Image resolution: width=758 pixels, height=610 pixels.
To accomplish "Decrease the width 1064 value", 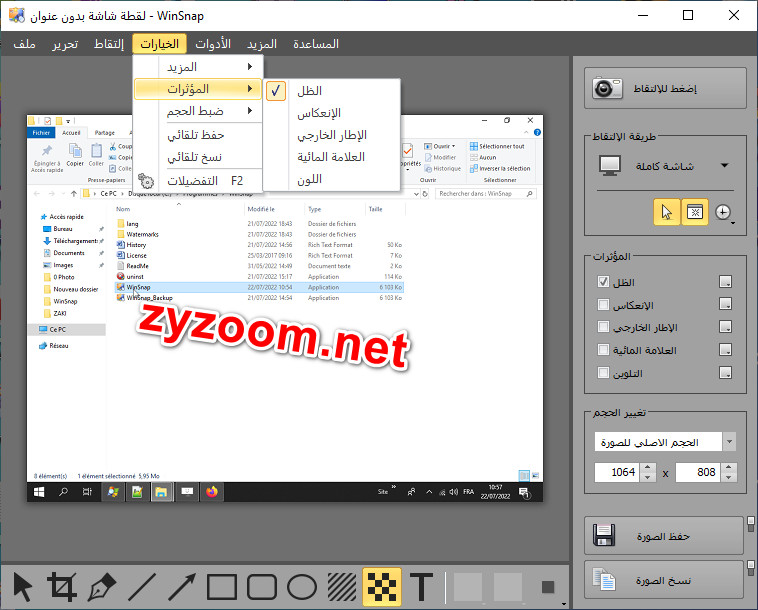I will [x=648, y=477].
